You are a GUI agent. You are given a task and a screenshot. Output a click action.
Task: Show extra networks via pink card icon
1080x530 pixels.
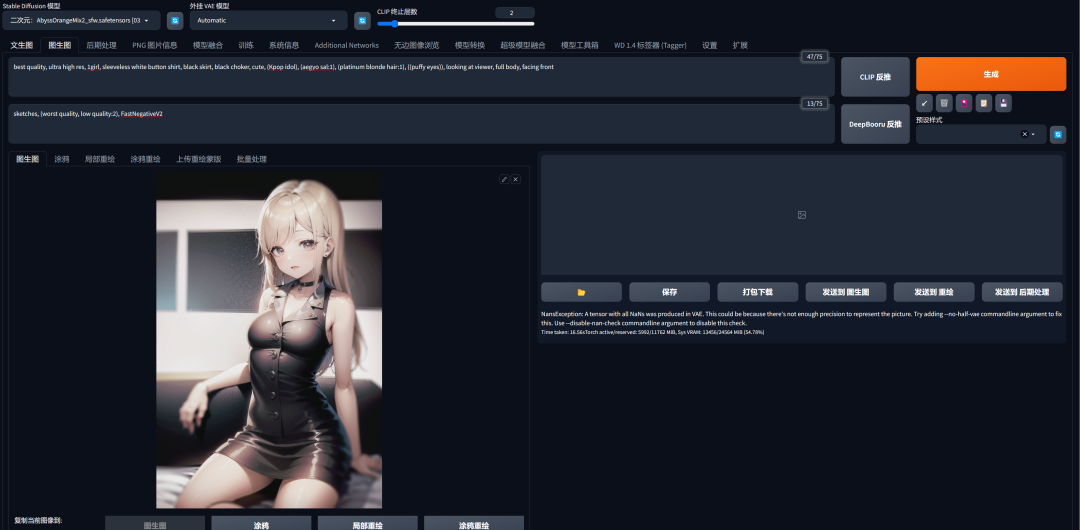coord(964,103)
